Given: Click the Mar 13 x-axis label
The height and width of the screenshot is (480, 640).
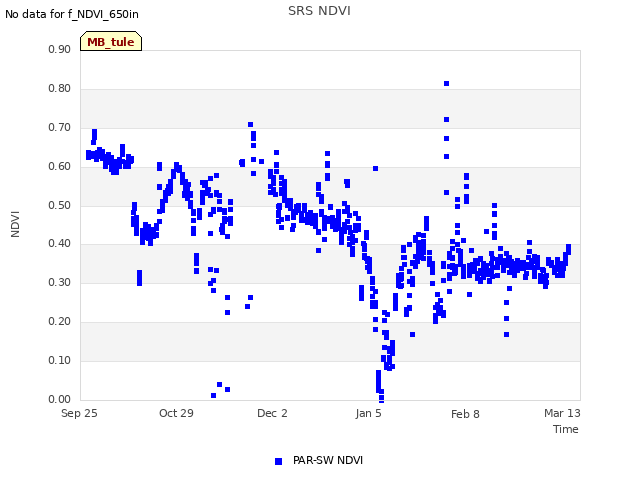Looking at the screenshot, I should 562,413.
